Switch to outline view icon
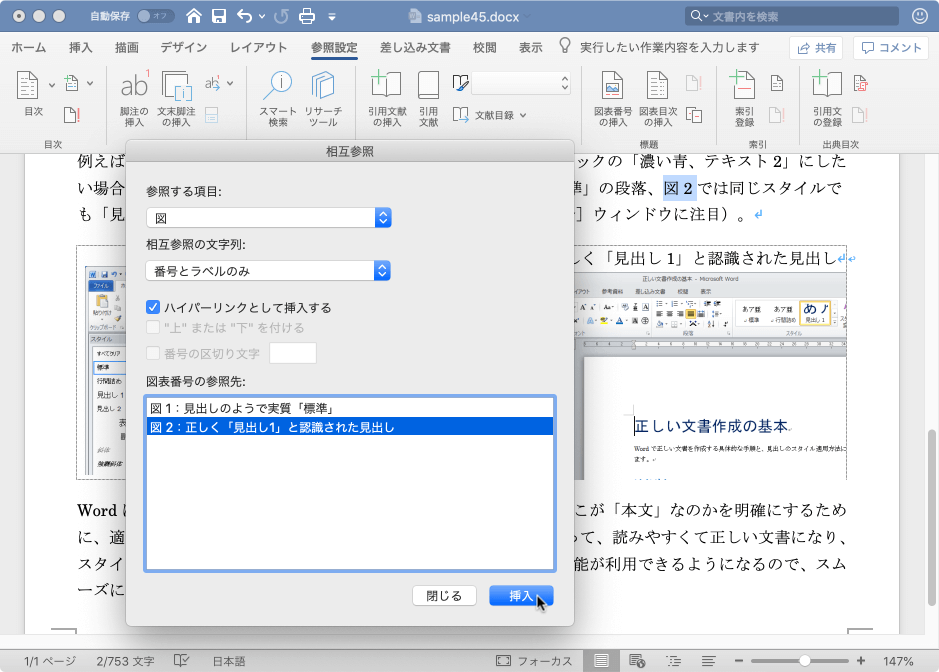The width and height of the screenshot is (939, 672). [674, 661]
